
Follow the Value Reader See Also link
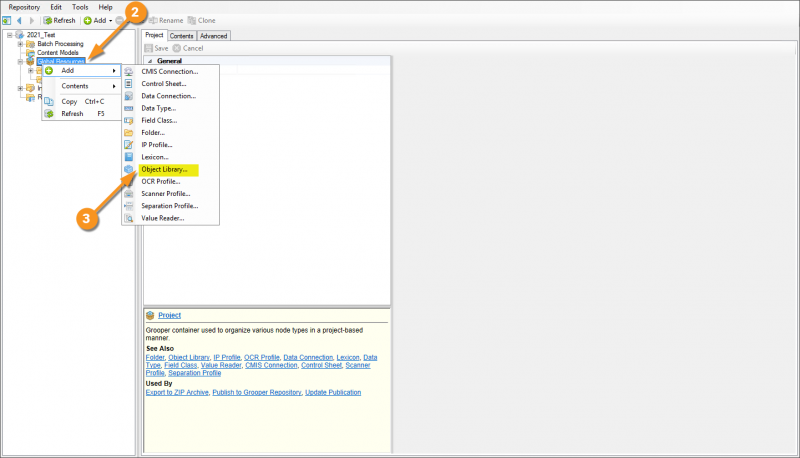click(x=221, y=365)
